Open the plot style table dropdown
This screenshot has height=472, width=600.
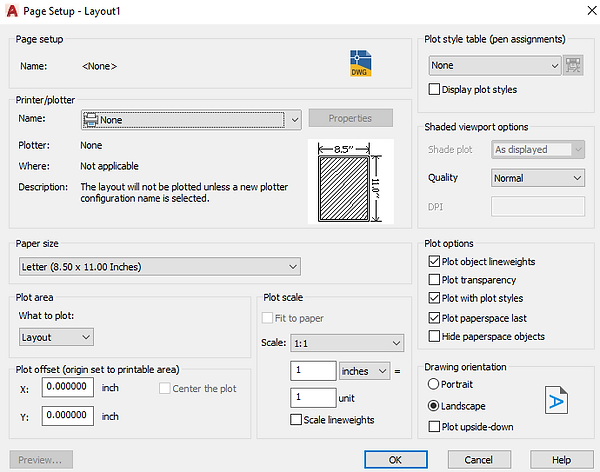(495, 65)
